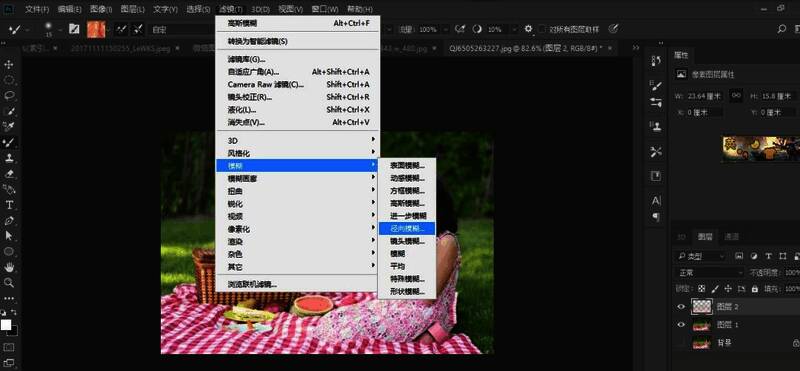Expand the hidden document tabs chevron
Screen dimensions: 800x371
pyautogui.click(x=636, y=48)
